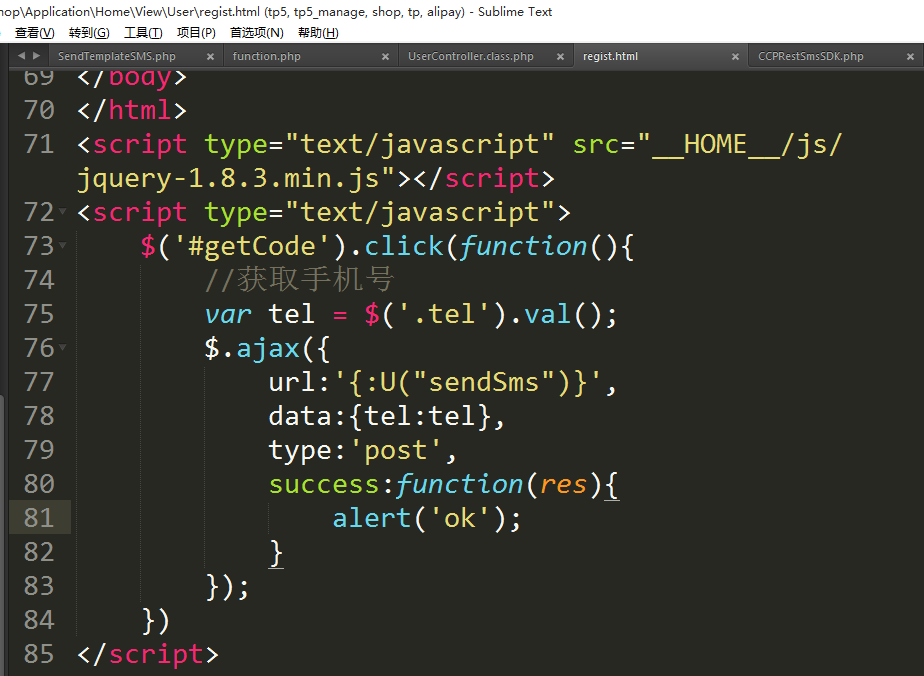Screen dimensions: 924x676
Task: Click the left tab scroll arrow
Action: pos(21,56)
